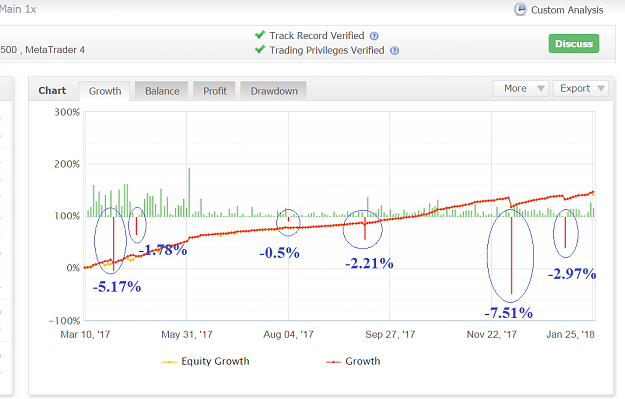
Task: Click the May 31, '17 axis label
Action: [187, 334]
